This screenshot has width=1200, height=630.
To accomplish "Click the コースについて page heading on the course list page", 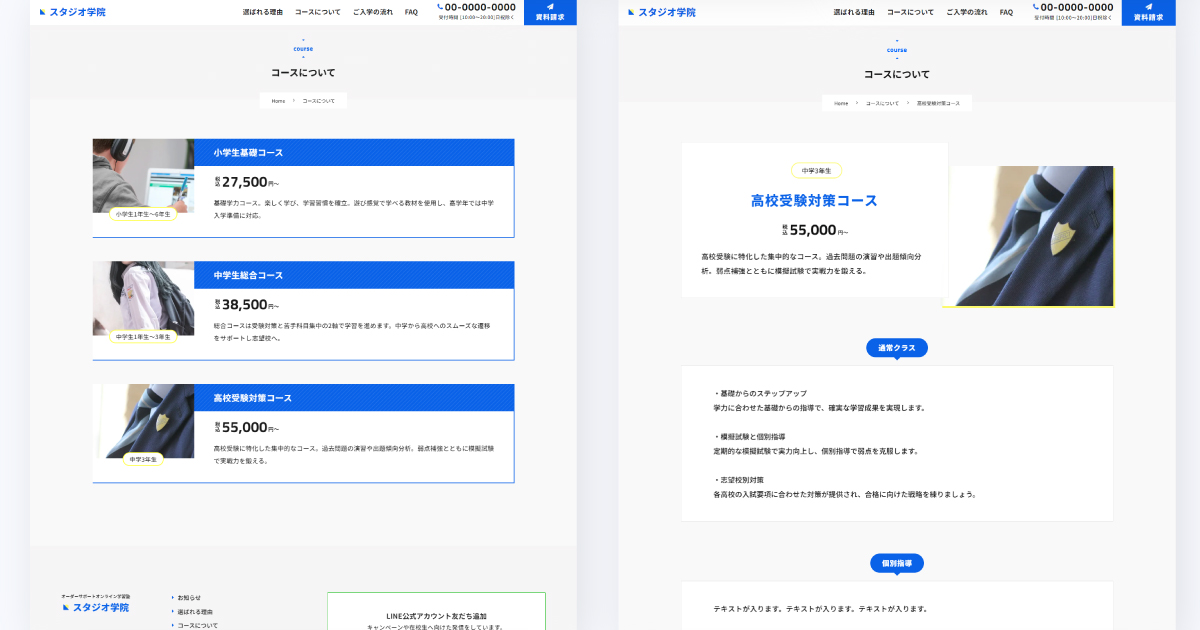I will (x=303, y=73).
